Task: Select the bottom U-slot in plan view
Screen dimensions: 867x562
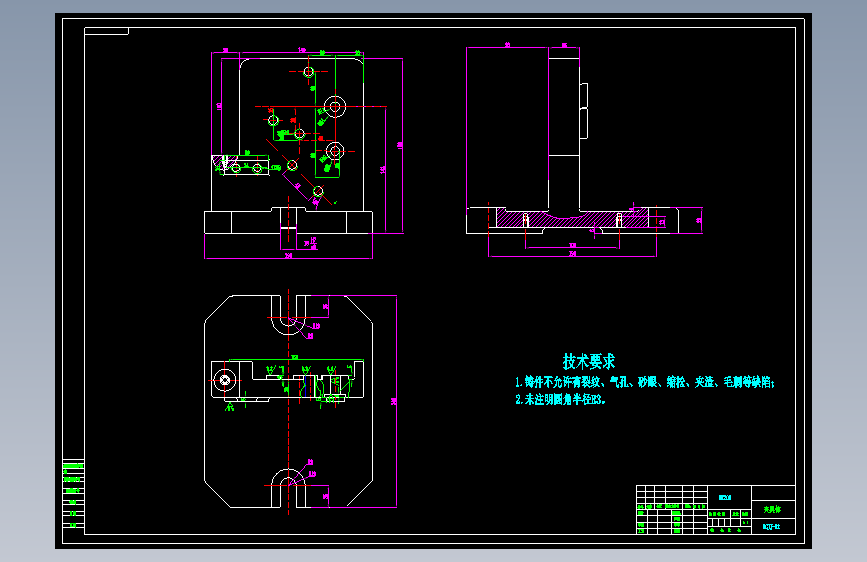Action: (x=288, y=488)
